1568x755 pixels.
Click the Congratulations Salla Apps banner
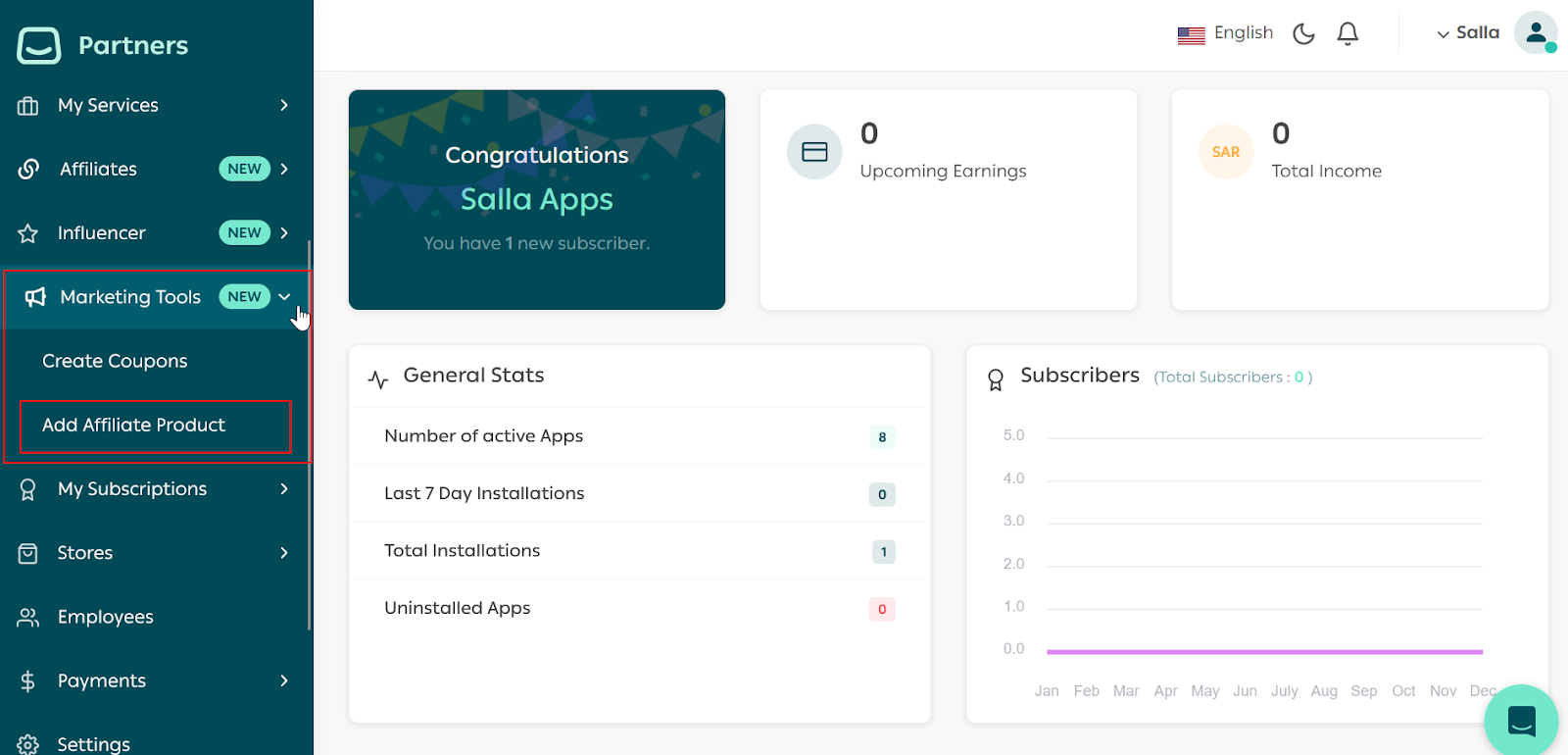click(537, 200)
